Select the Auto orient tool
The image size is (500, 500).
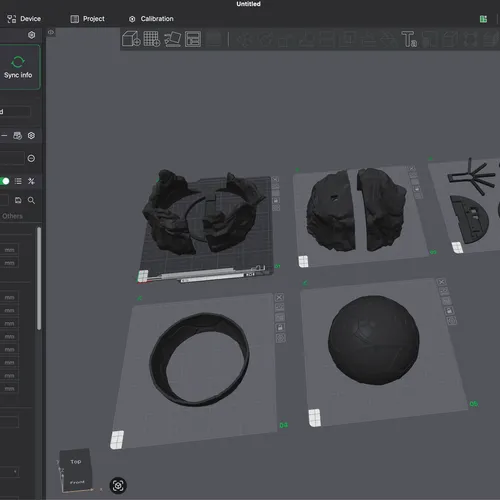click(x=173, y=39)
